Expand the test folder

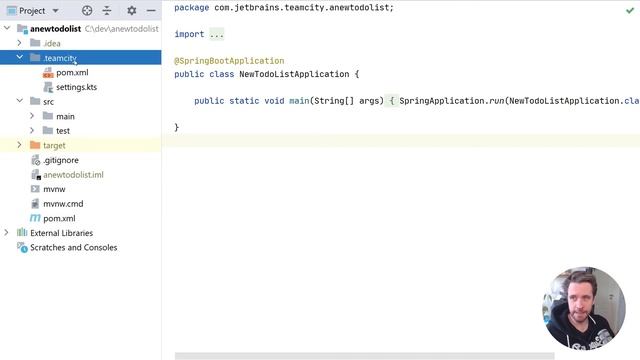32,130
